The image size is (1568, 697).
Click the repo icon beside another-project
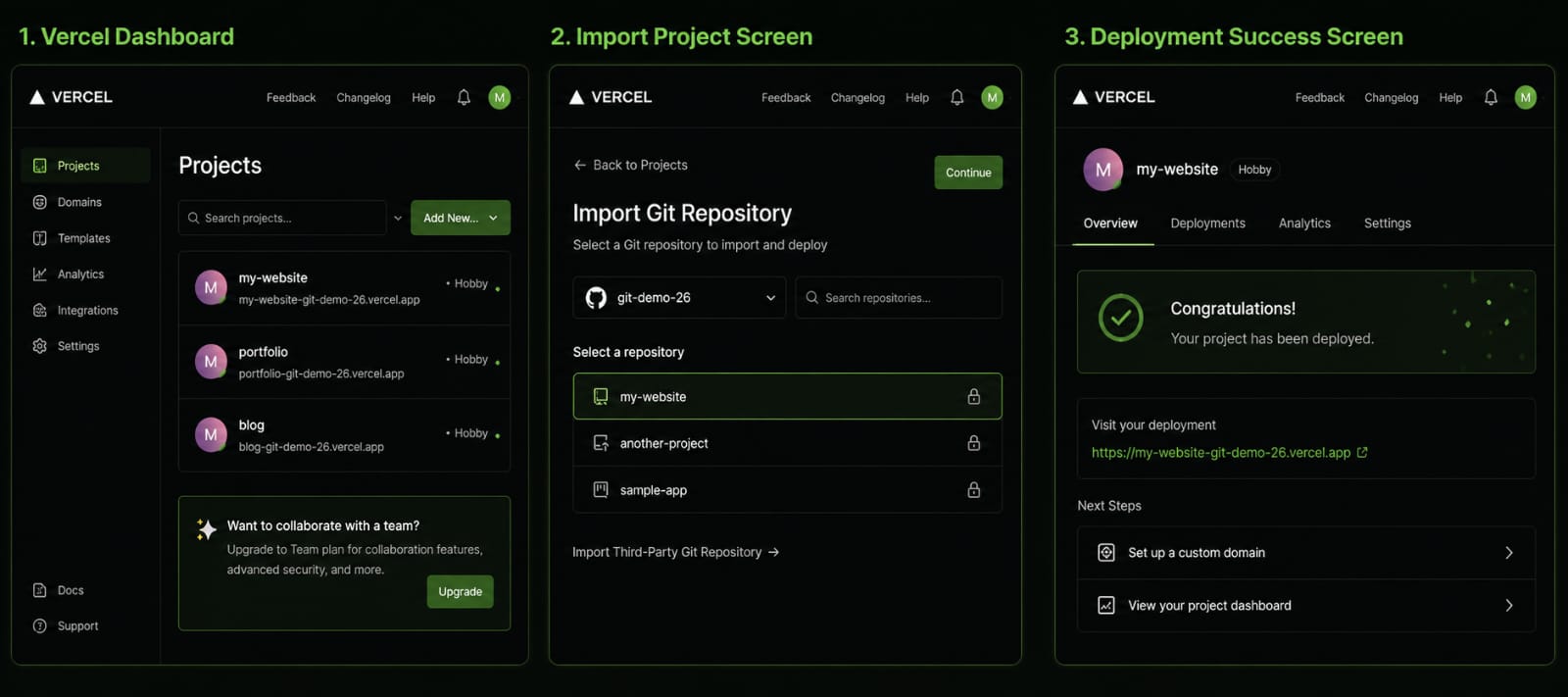click(601, 443)
